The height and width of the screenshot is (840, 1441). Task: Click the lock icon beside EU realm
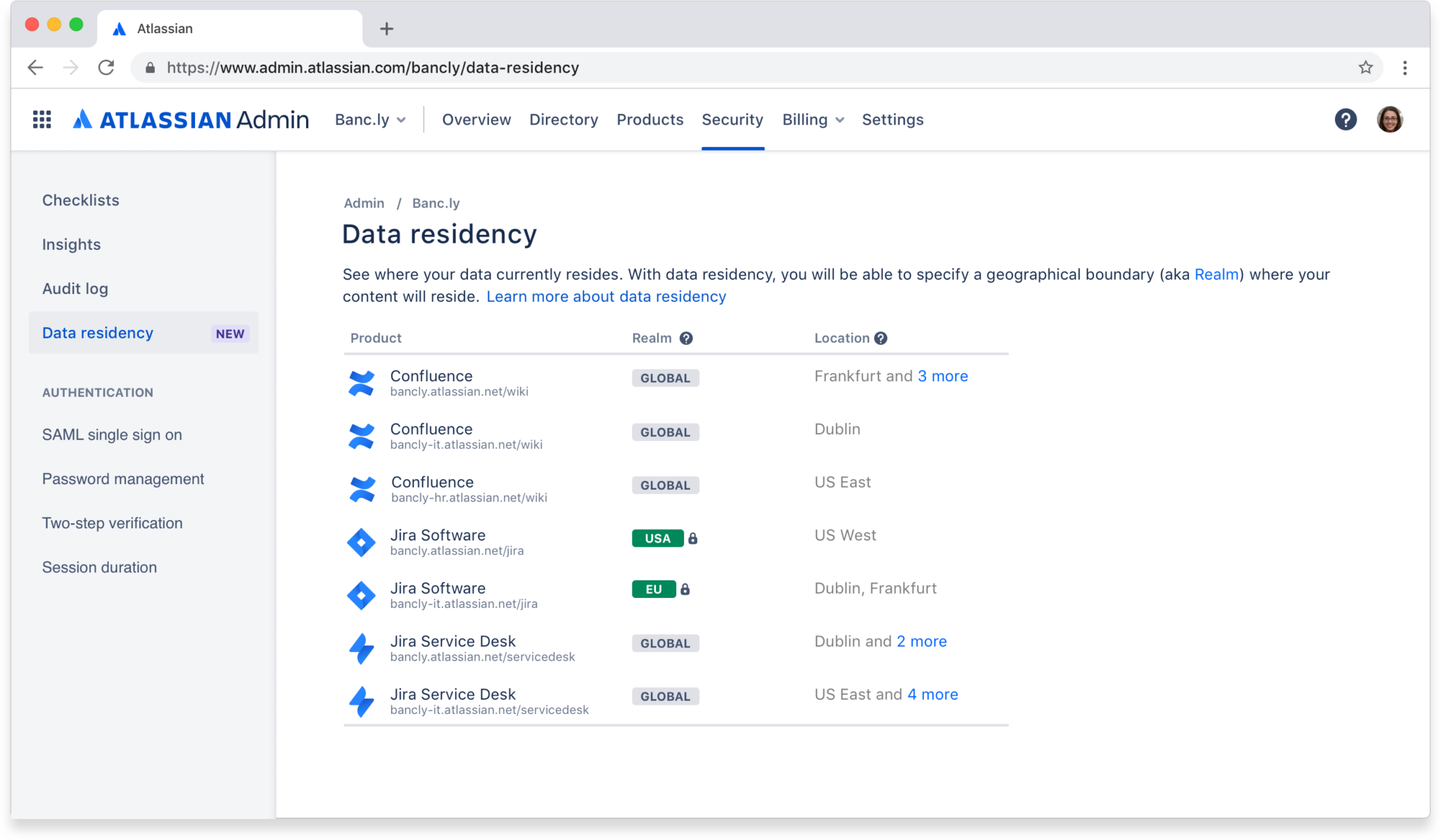[x=685, y=590]
